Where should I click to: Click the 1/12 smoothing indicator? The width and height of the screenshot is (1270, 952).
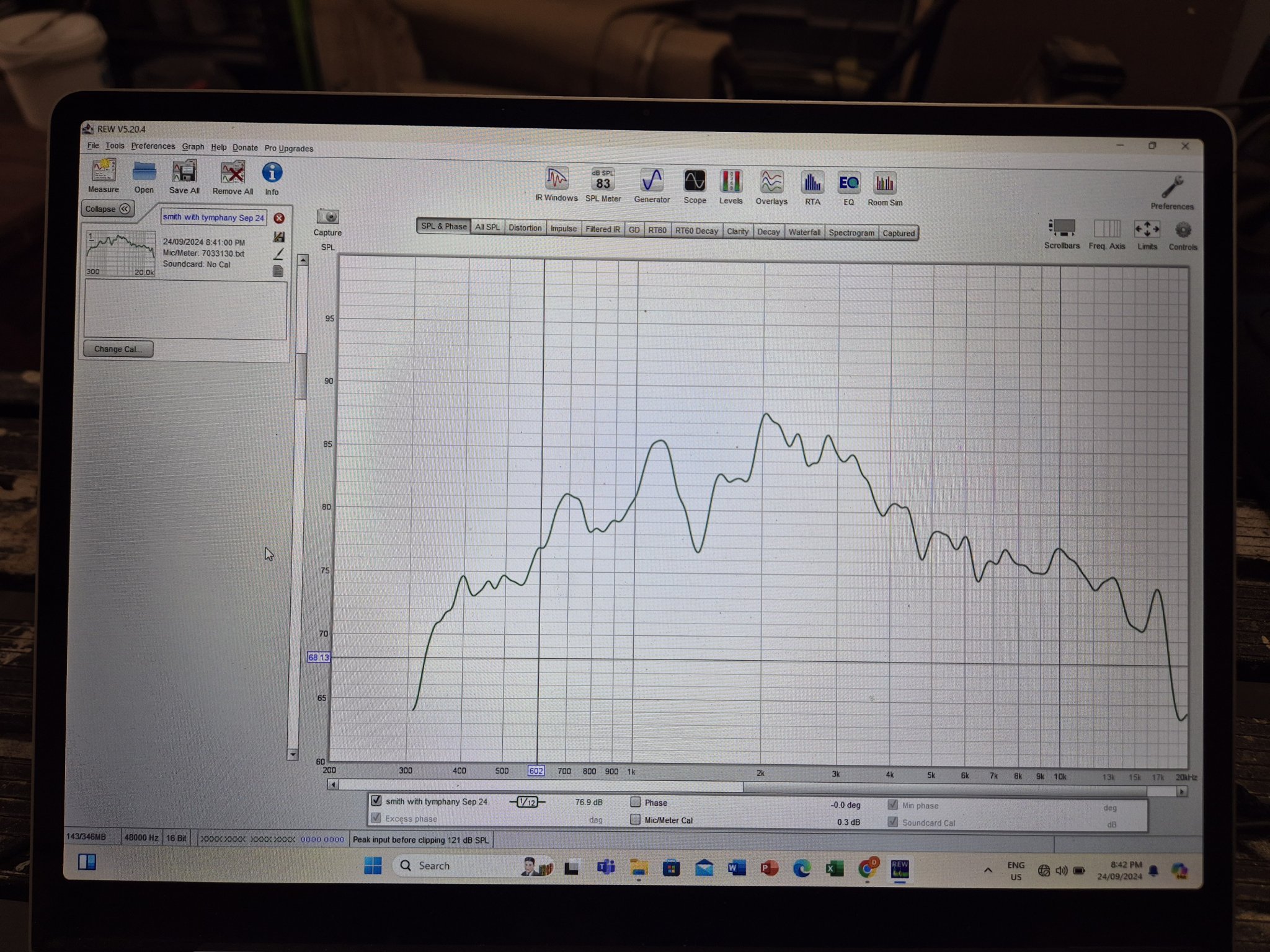click(x=527, y=802)
